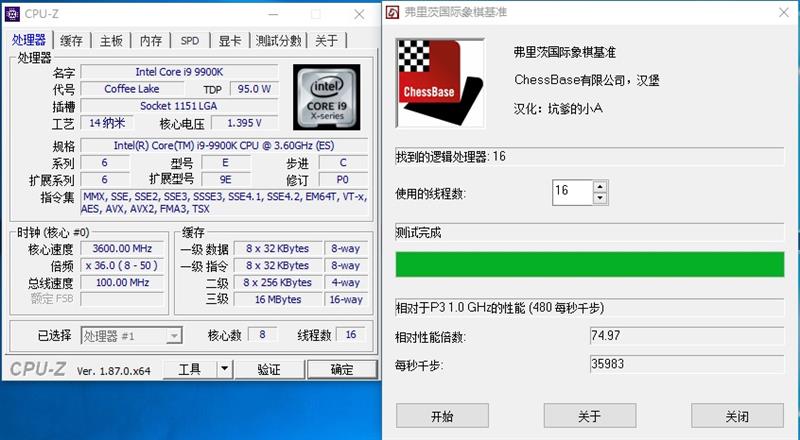The image size is (800, 440).
Task: Click the 14 纳米 process value
Action: click(x=107, y=123)
